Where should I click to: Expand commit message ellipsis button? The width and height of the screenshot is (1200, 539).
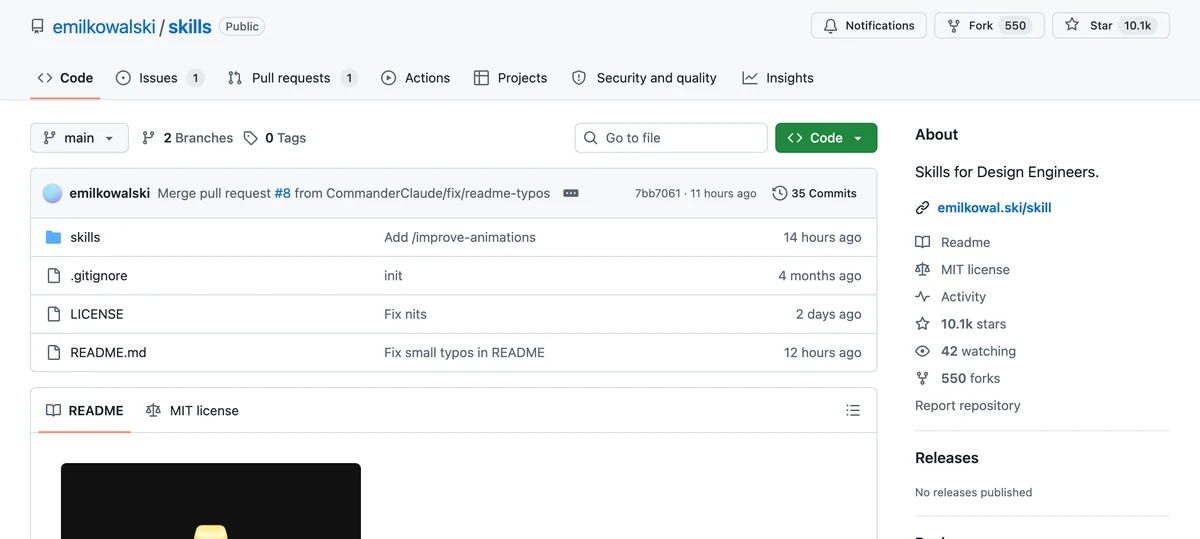click(x=571, y=193)
